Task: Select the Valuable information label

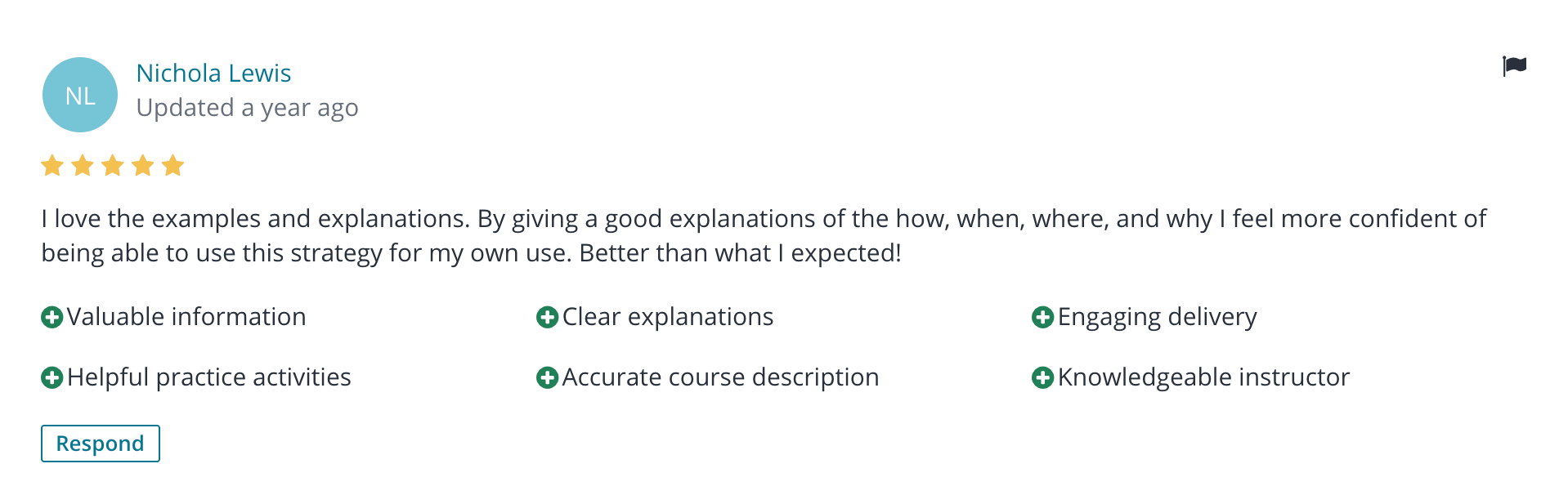Action: (186, 317)
